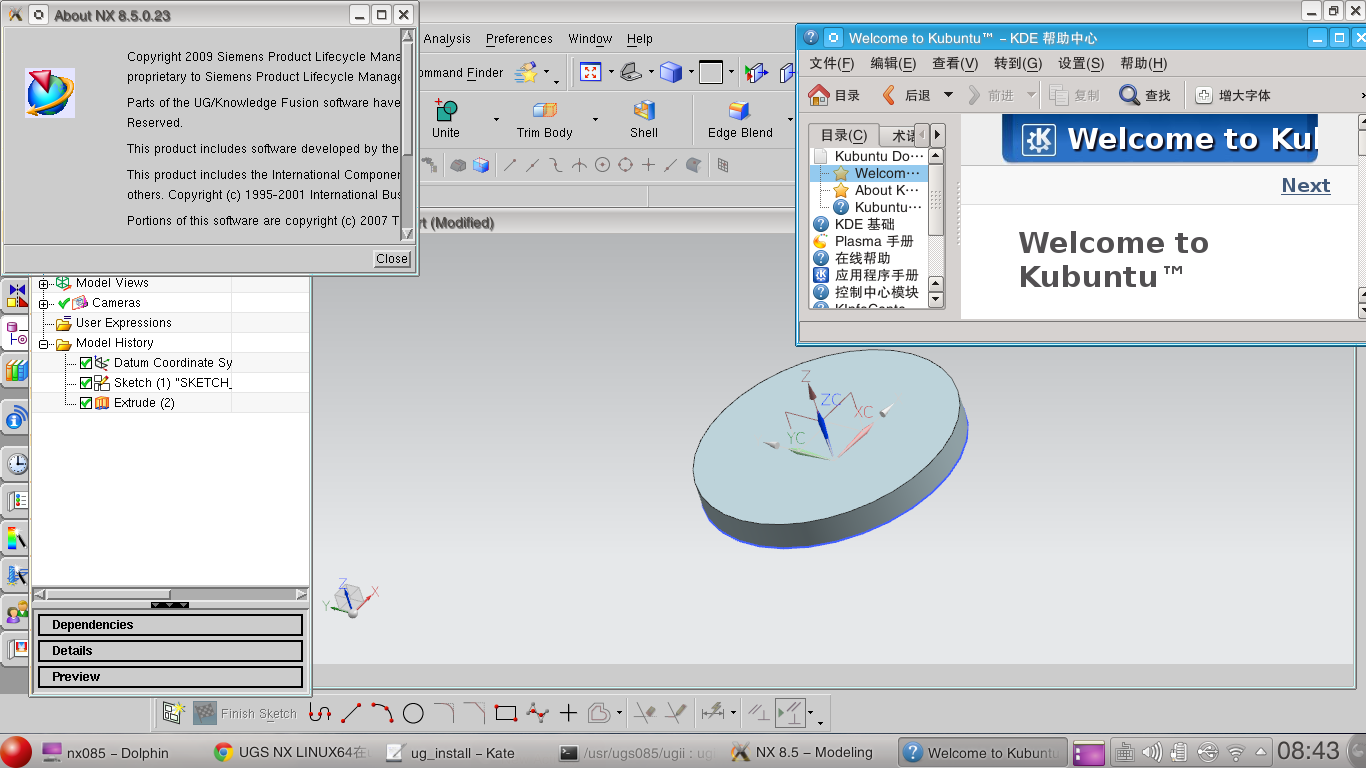The height and width of the screenshot is (768, 1366).
Task: Open the Edge Blend dropdown arrow
Action: (790, 120)
